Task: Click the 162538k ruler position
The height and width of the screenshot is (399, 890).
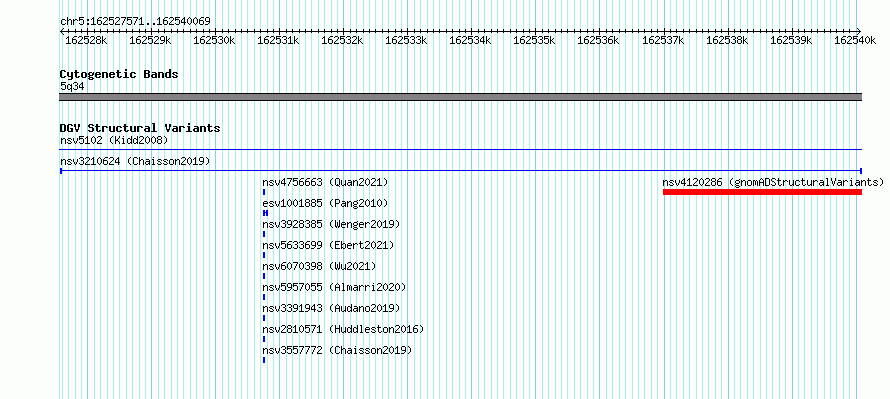Action: point(728,40)
